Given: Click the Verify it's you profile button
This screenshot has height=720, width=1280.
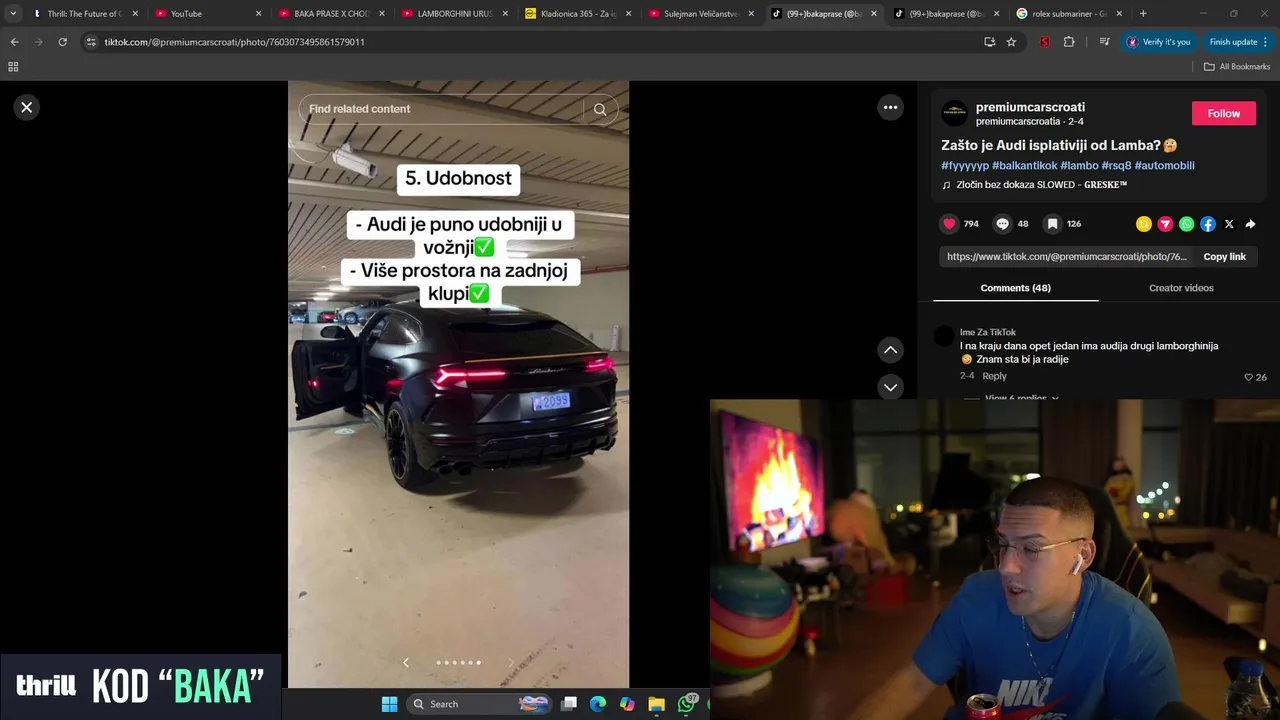Looking at the screenshot, I should pos(1159,42).
